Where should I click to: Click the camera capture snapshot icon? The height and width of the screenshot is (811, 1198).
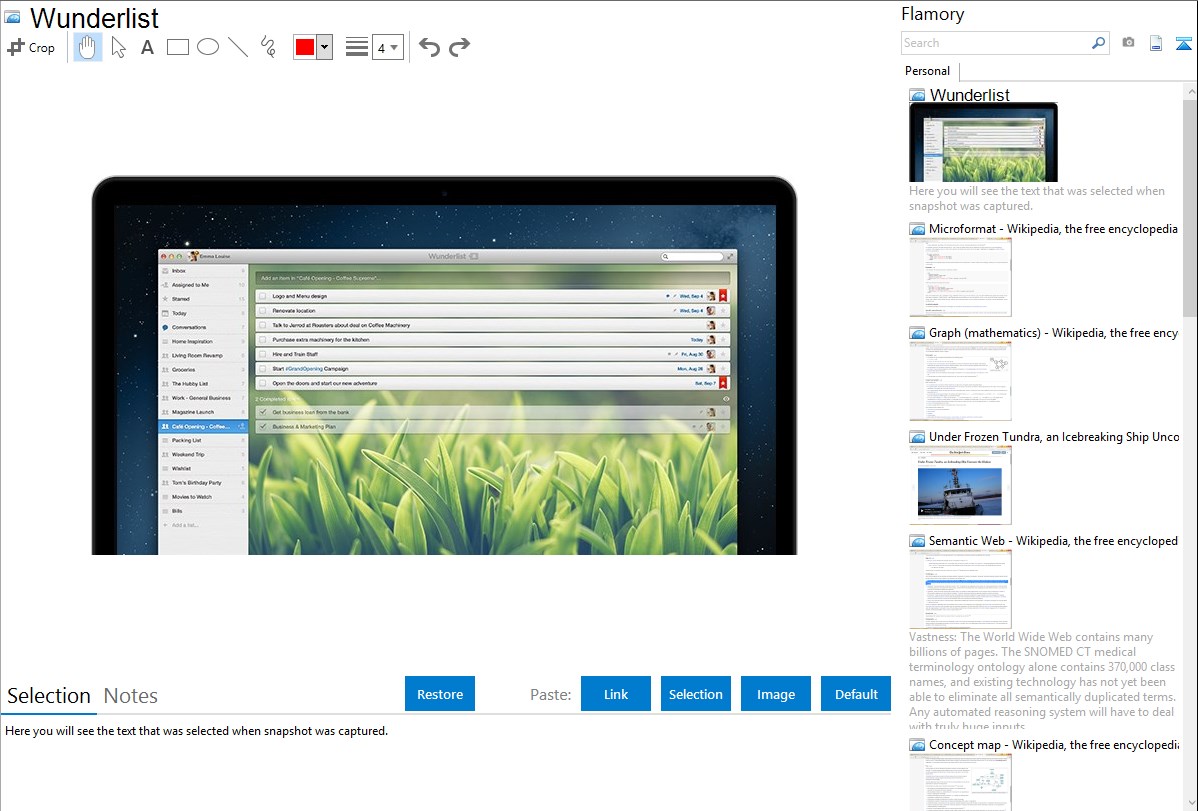point(1128,43)
